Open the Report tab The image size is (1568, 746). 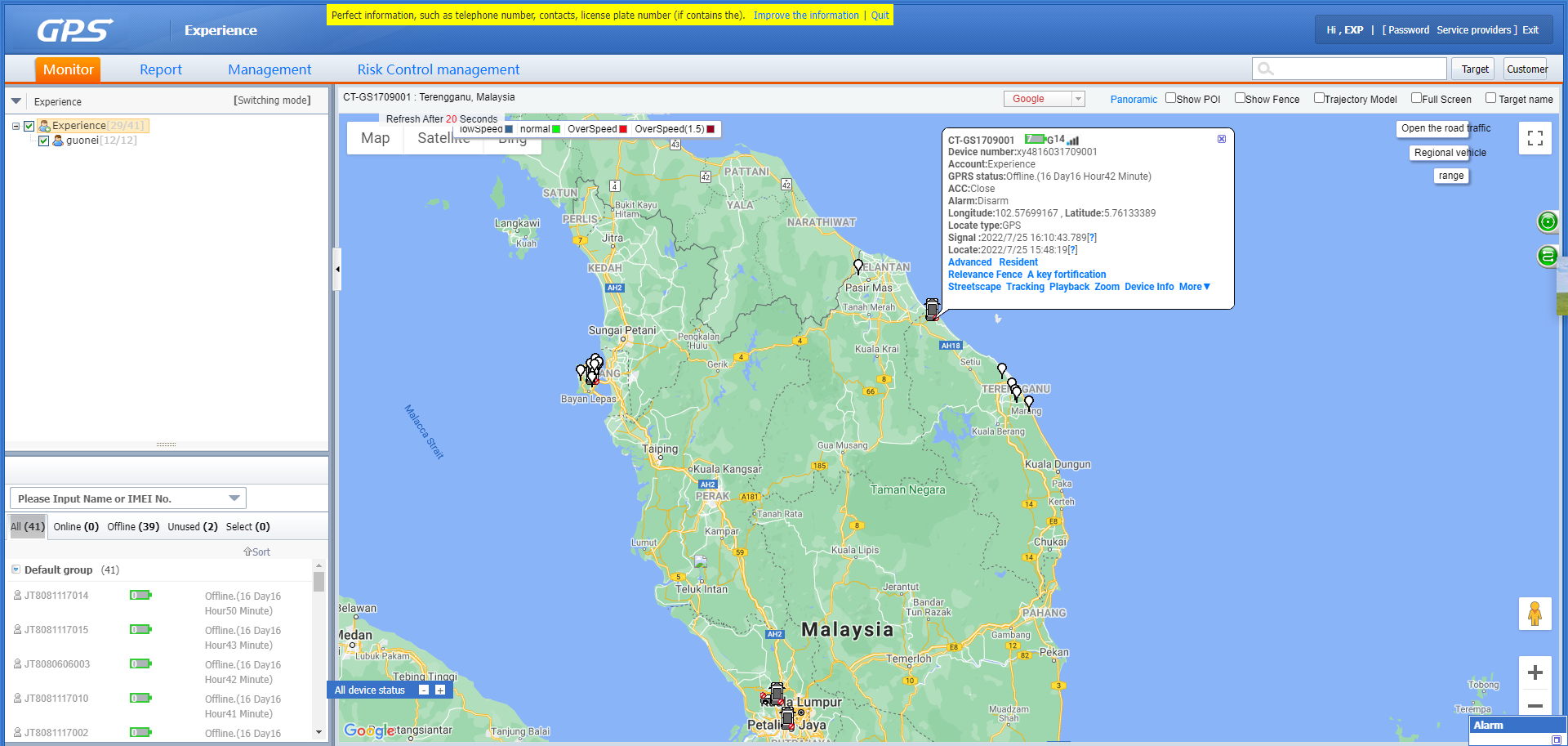click(x=160, y=69)
